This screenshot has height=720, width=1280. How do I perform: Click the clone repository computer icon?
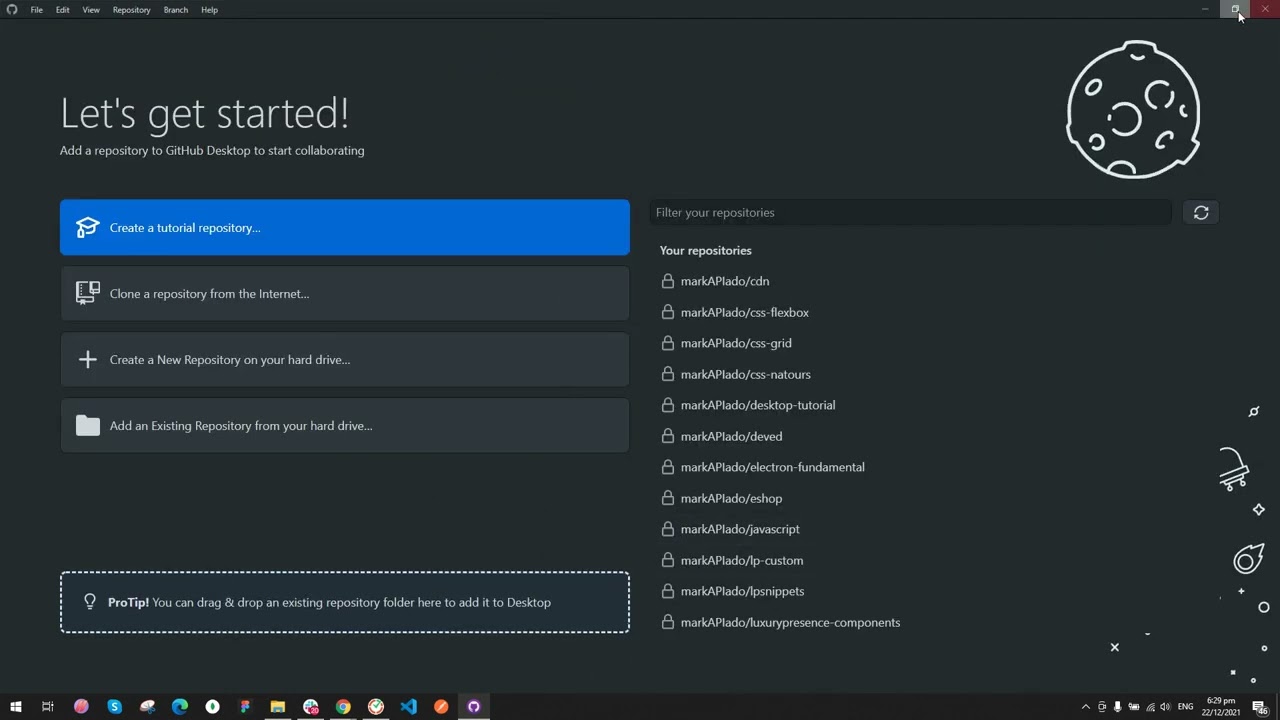88,293
